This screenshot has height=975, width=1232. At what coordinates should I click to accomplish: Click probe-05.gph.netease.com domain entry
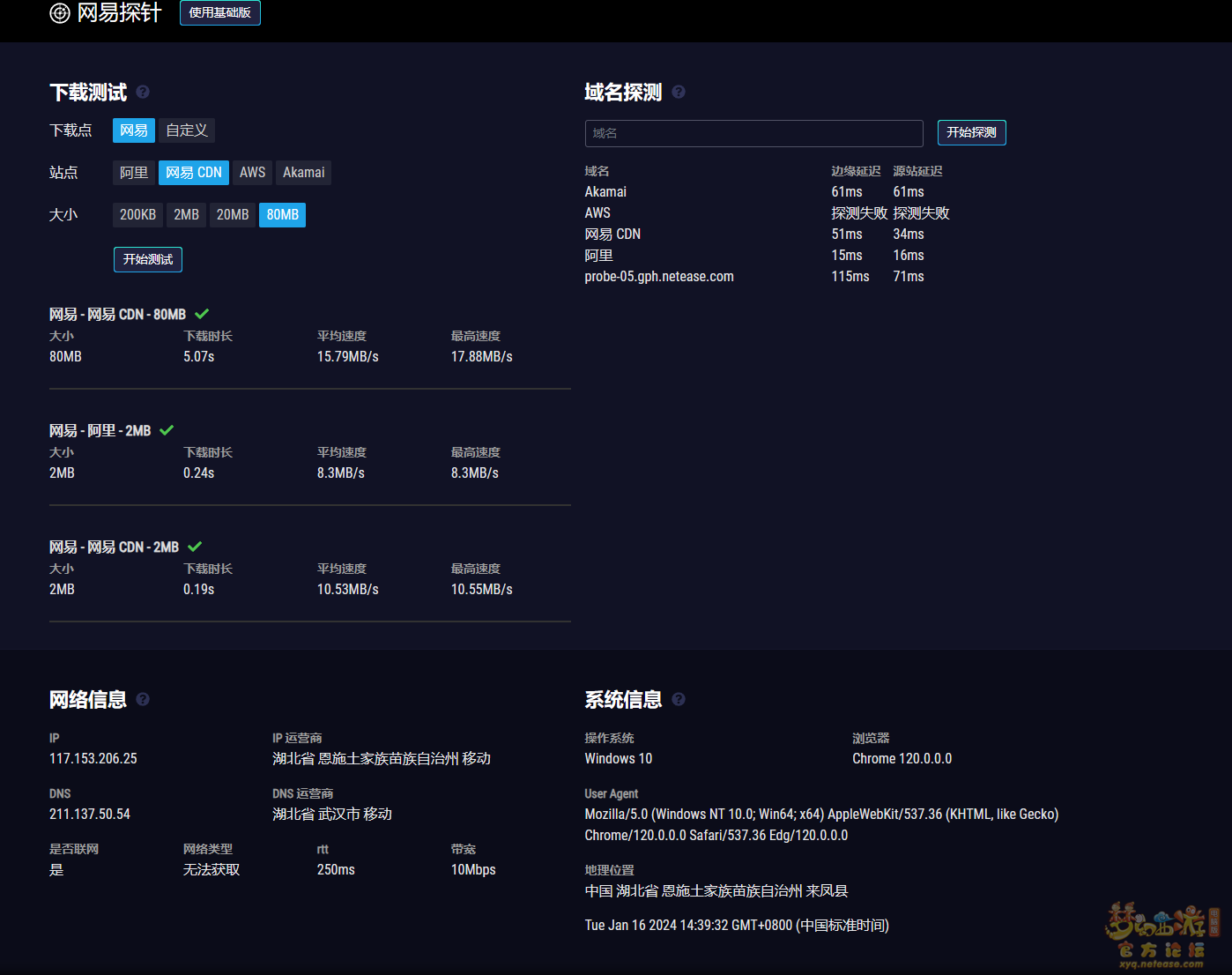(659, 277)
